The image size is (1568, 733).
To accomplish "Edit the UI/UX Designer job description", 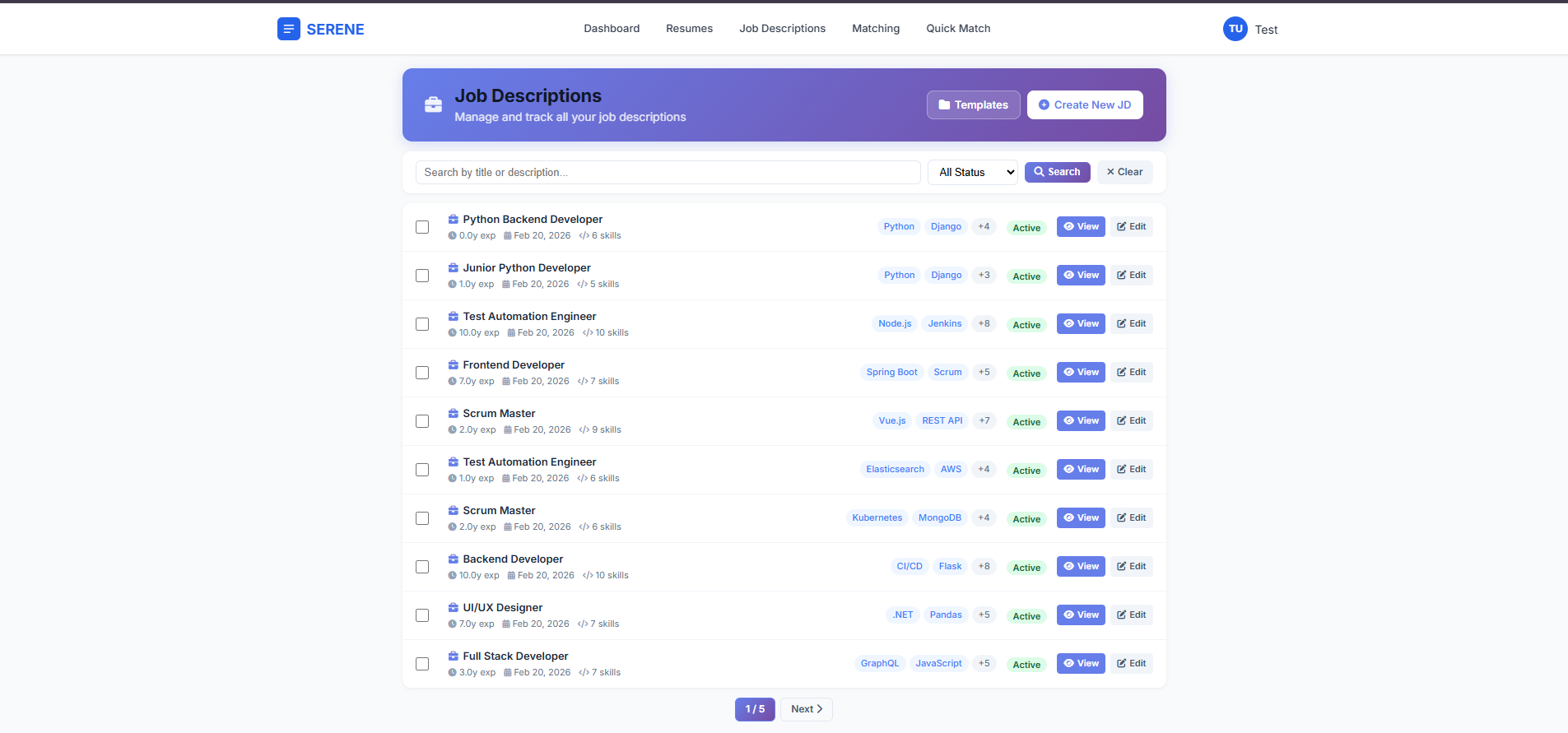I will [1131, 615].
